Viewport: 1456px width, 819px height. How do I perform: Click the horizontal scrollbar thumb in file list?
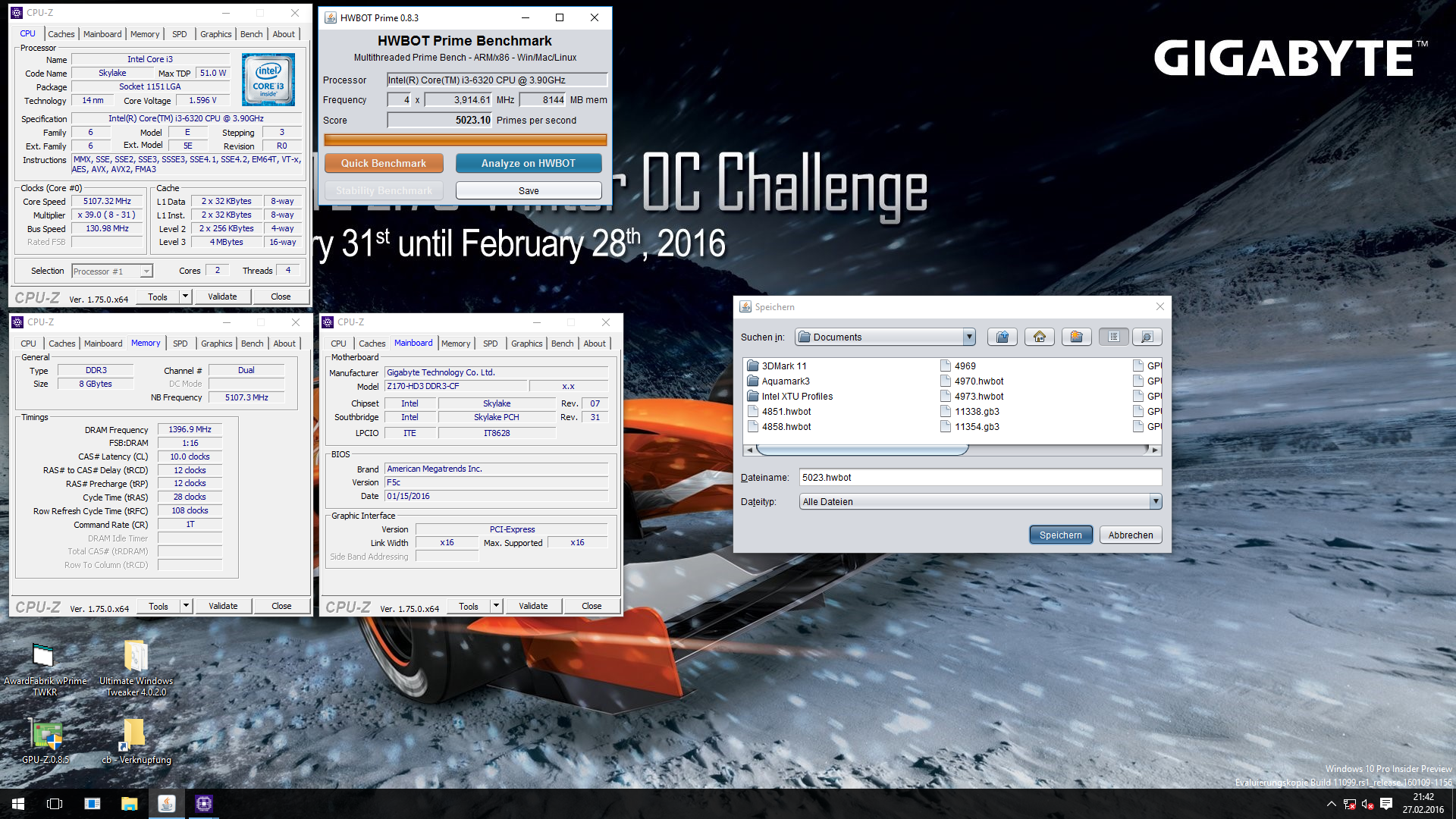pos(862,450)
